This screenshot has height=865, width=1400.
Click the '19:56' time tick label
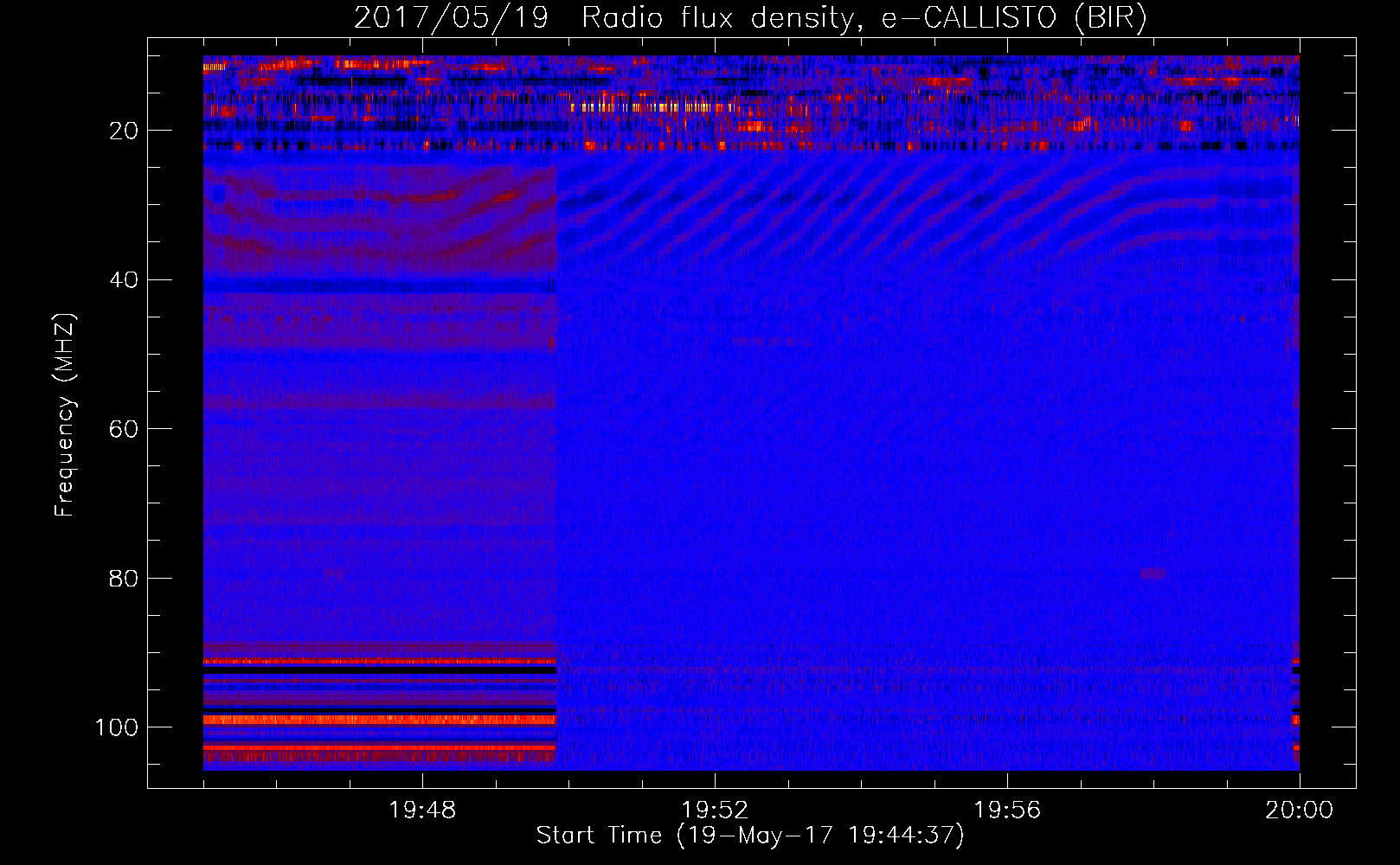point(1007,811)
